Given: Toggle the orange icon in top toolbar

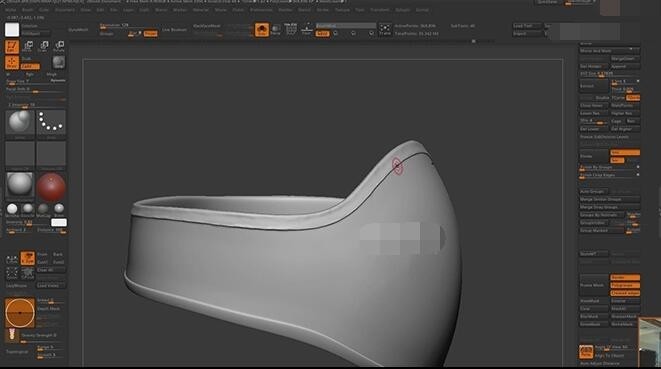Looking at the screenshot, I should pos(262,30).
